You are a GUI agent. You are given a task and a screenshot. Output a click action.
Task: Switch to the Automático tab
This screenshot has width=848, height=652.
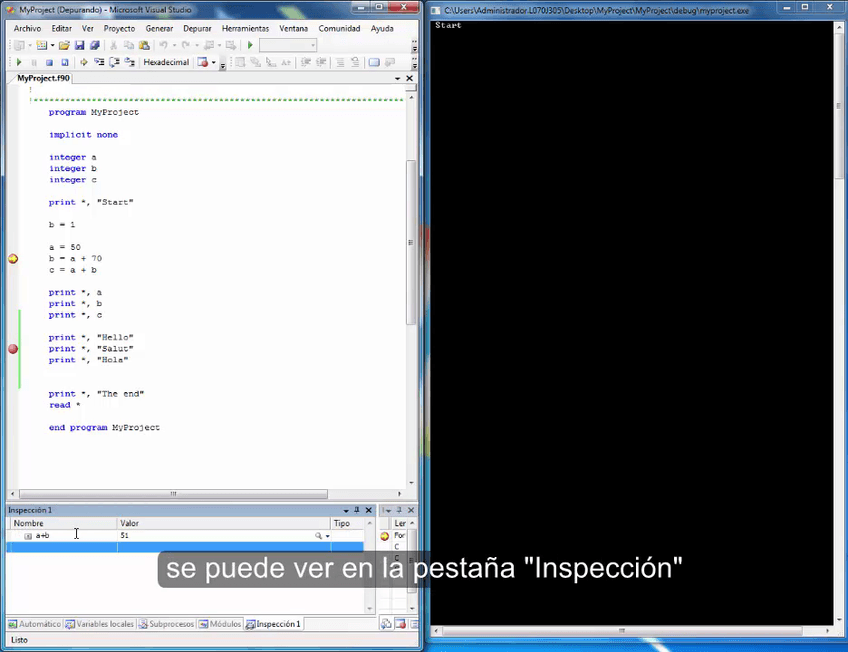click(x=35, y=624)
